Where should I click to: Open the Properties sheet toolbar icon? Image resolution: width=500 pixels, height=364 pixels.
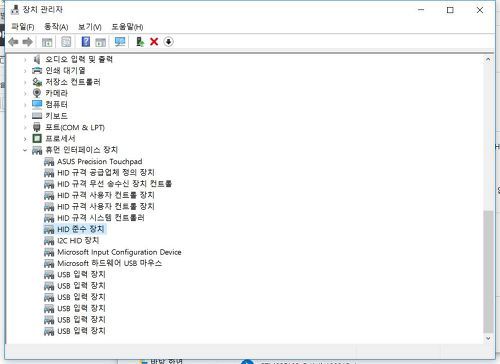pos(66,42)
